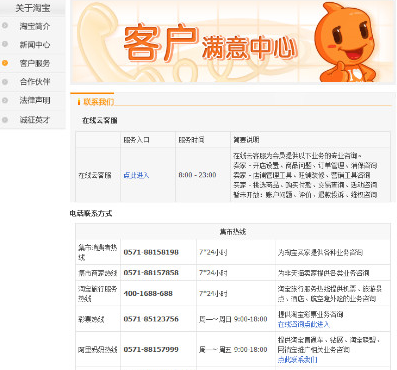
Task: Click phone number 0571-88157999
Action: pyautogui.click(x=151, y=350)
